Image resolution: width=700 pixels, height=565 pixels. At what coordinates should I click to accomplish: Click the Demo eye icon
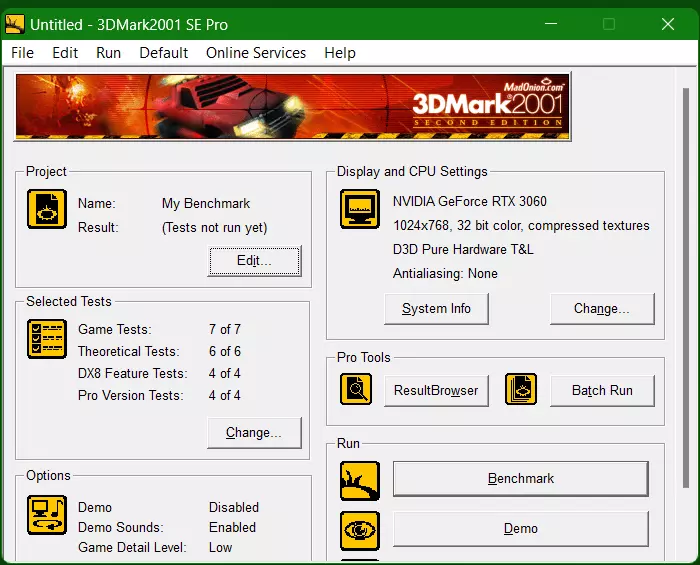click(x=360, y=531)
